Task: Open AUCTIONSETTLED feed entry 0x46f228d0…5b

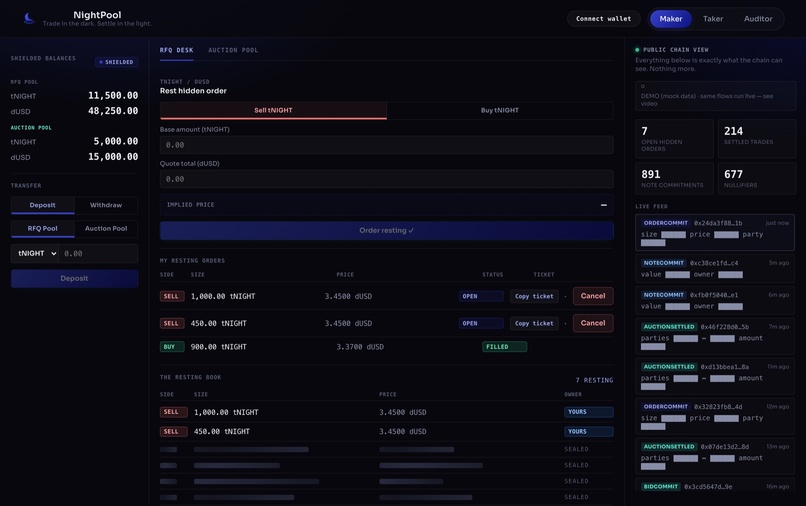Action: pyautogui.click(x=715, y=337)
